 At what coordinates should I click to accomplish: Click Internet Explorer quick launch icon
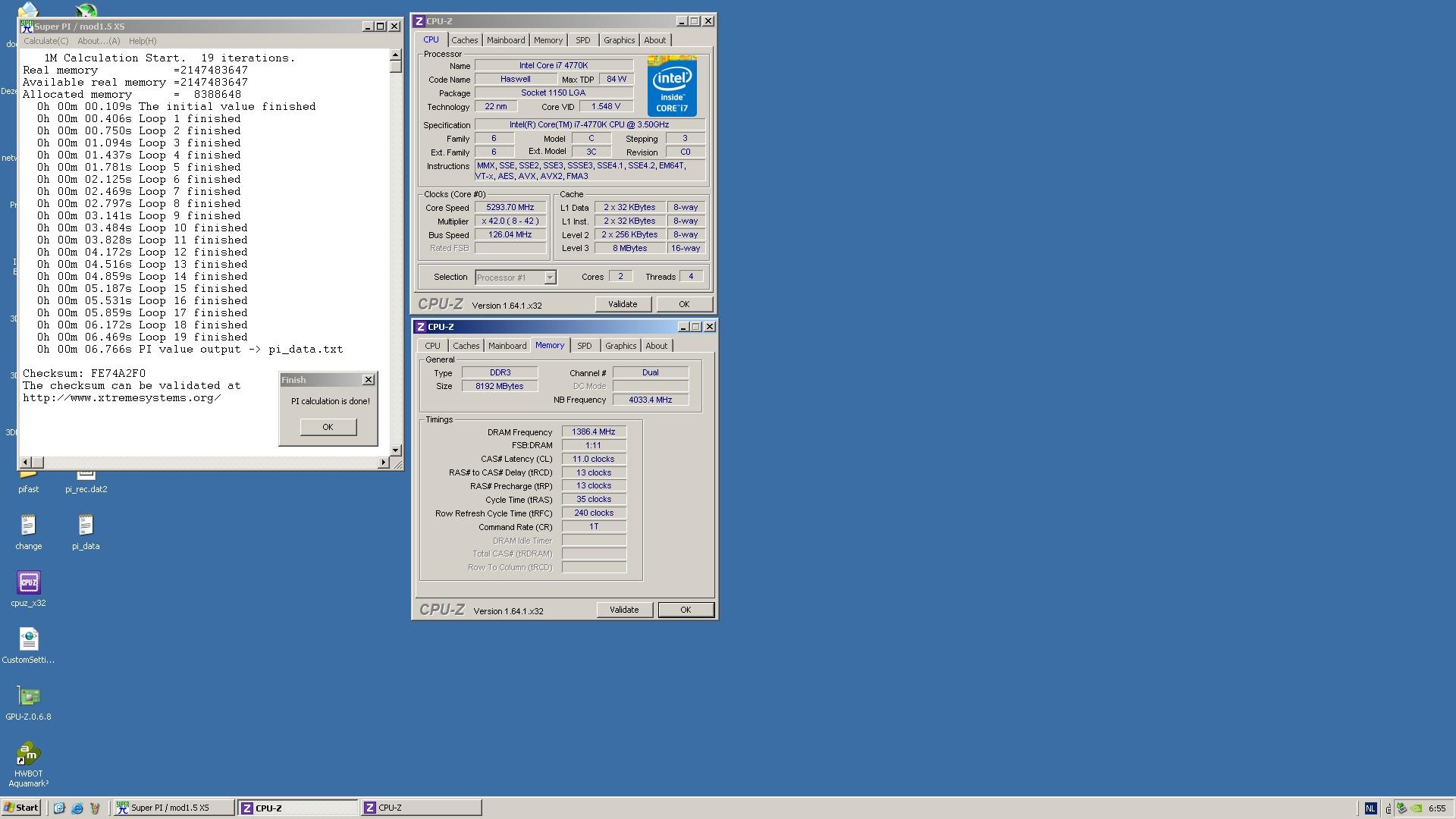click(77, 808)
